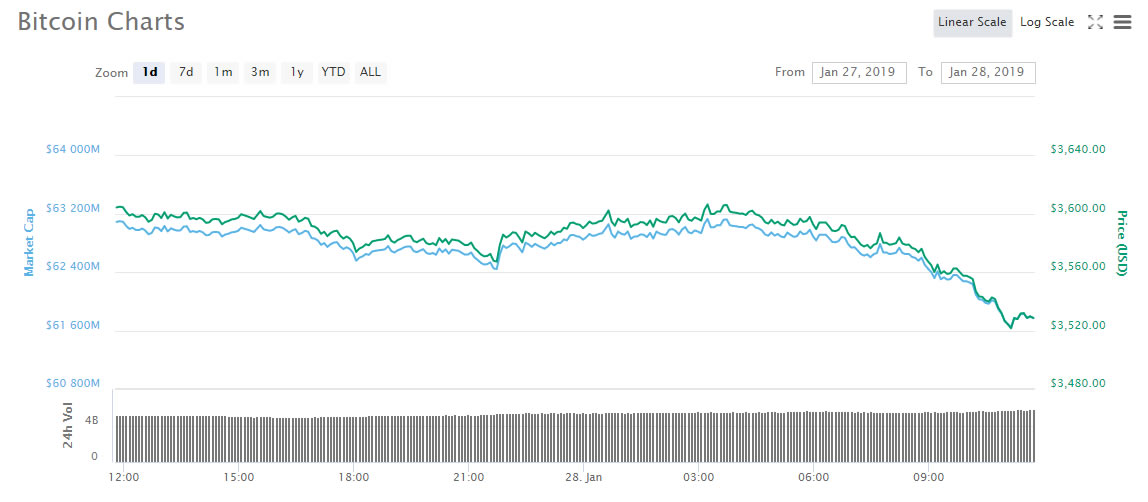The image size is (1148, 502).
Task: Click the 15:00 time axis label
Action: point(239,478)
